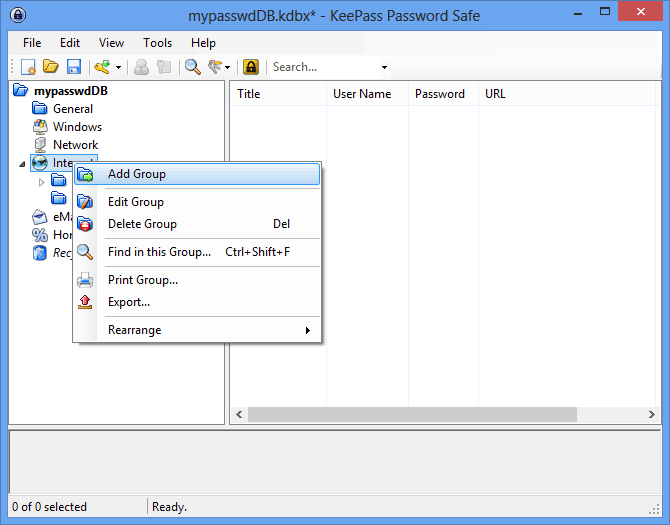Viewport: 670px width, 525px height.
Task: Select the Network group
Action: point(75,144)
